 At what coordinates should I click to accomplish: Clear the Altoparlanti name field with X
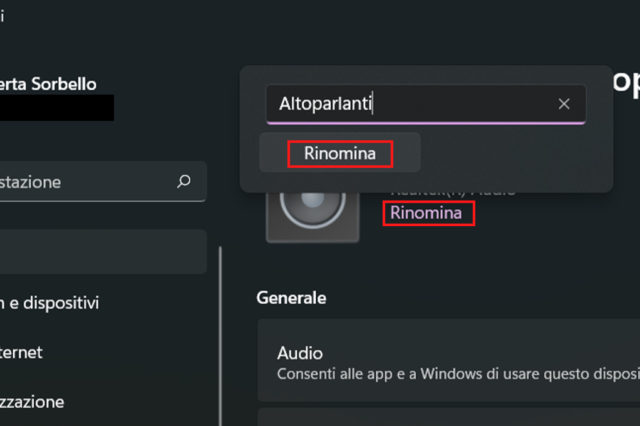pyautogui.click(x=564, y=103)
